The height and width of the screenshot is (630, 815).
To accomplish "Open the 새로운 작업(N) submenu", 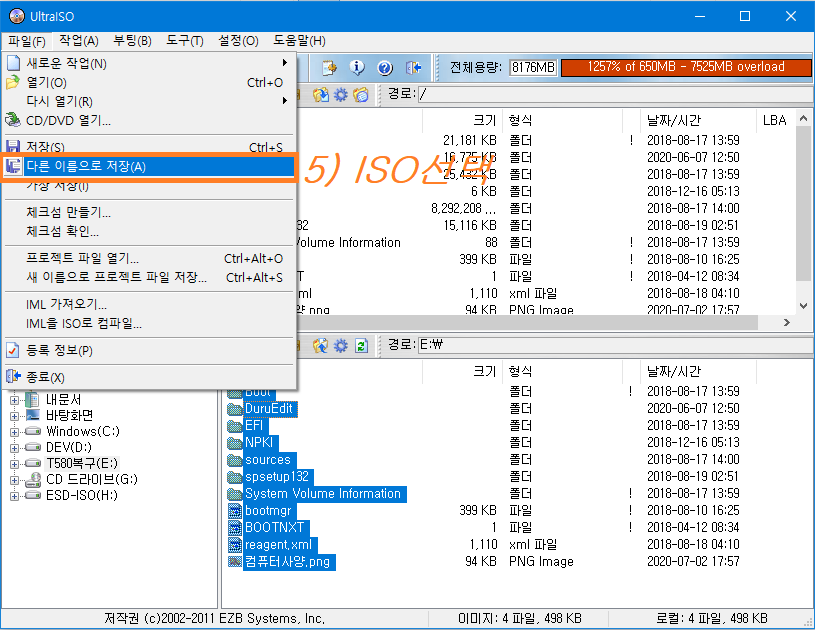I will 149,63.
